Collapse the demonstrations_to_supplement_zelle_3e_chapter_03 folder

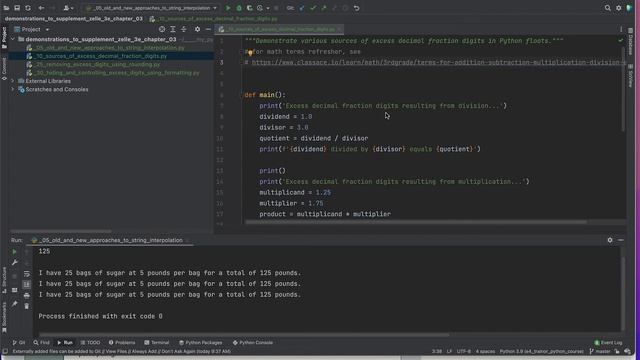(13, 39)
